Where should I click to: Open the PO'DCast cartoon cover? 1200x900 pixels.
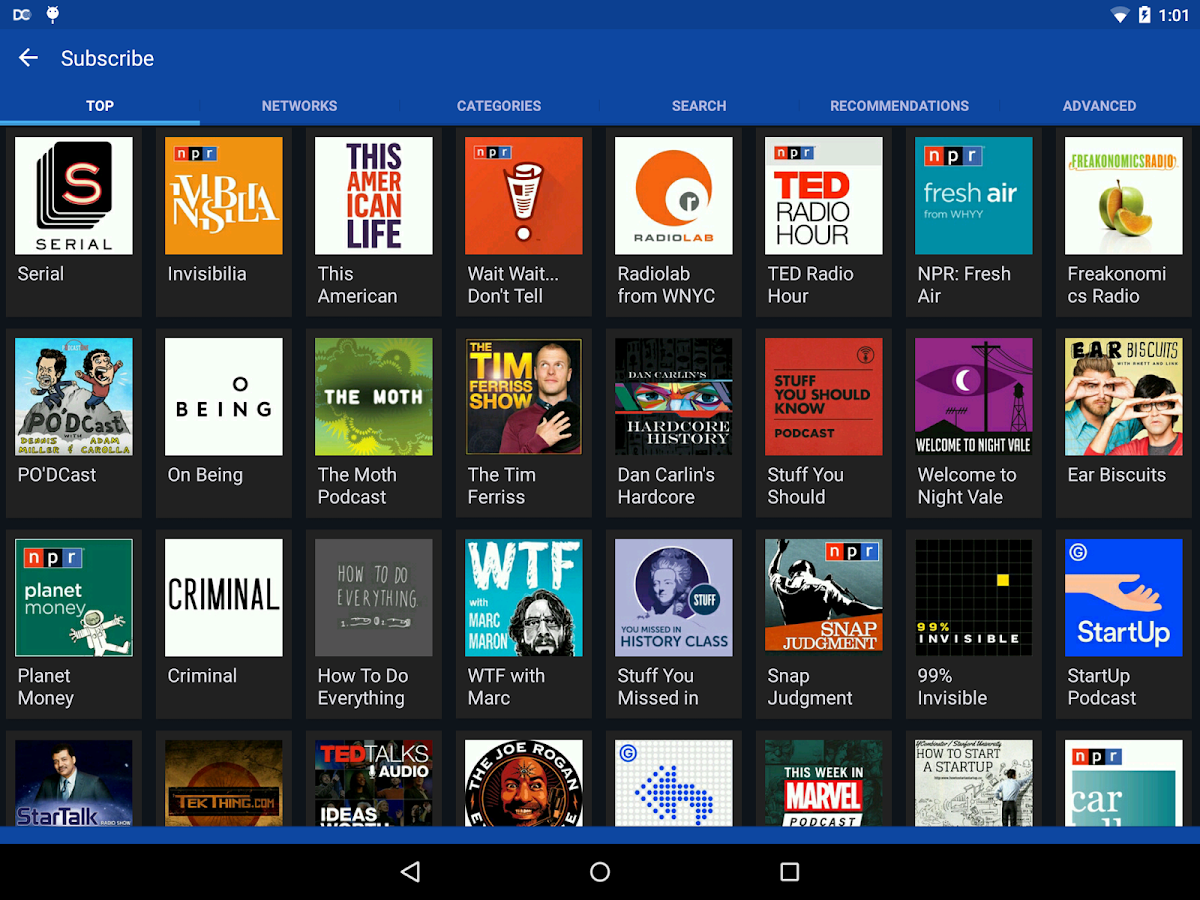(x=74, y=397)
